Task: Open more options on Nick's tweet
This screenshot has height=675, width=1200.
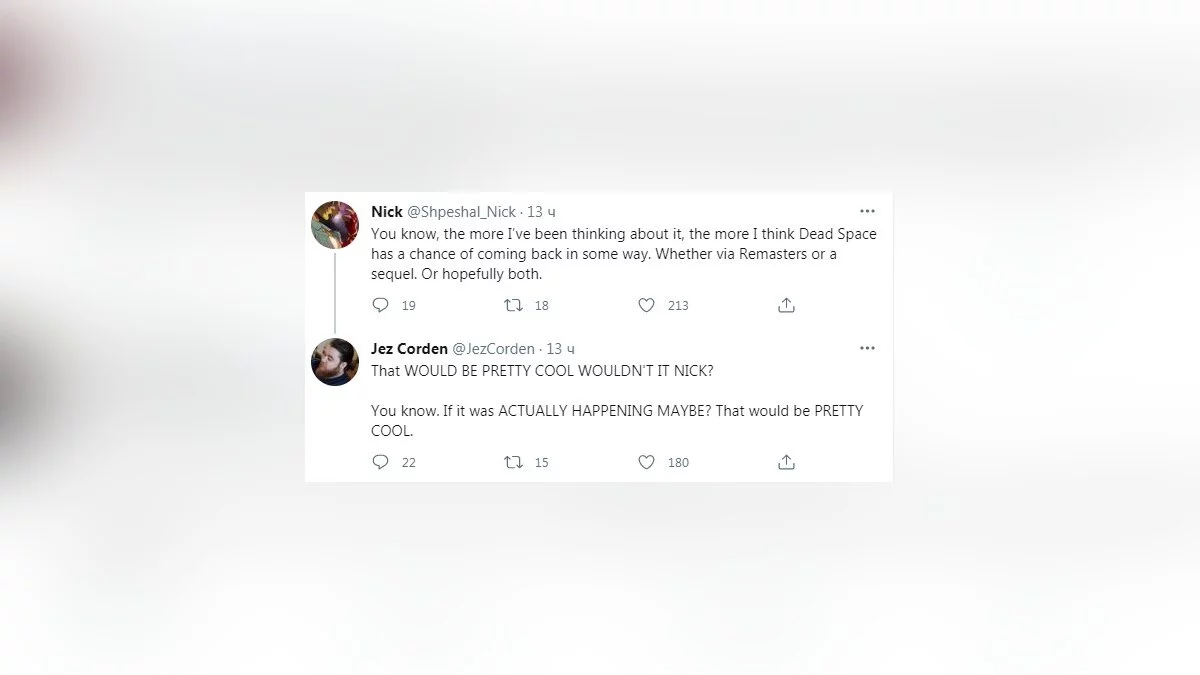Action: pyautogui.click(x=867, y=211)
